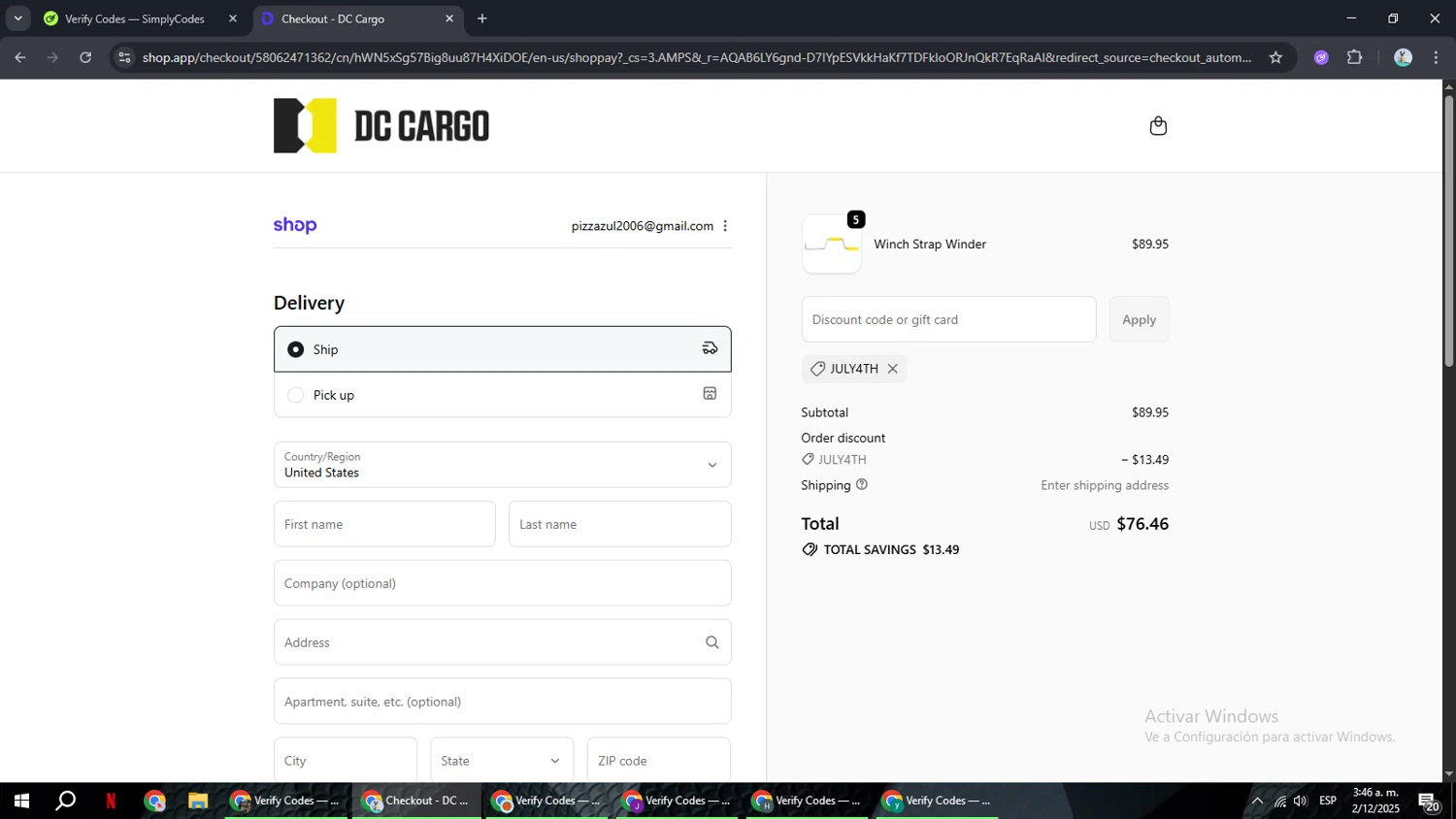Click the purple extension icon in toolbar

pyautogui.click(x=1321, y=57)
